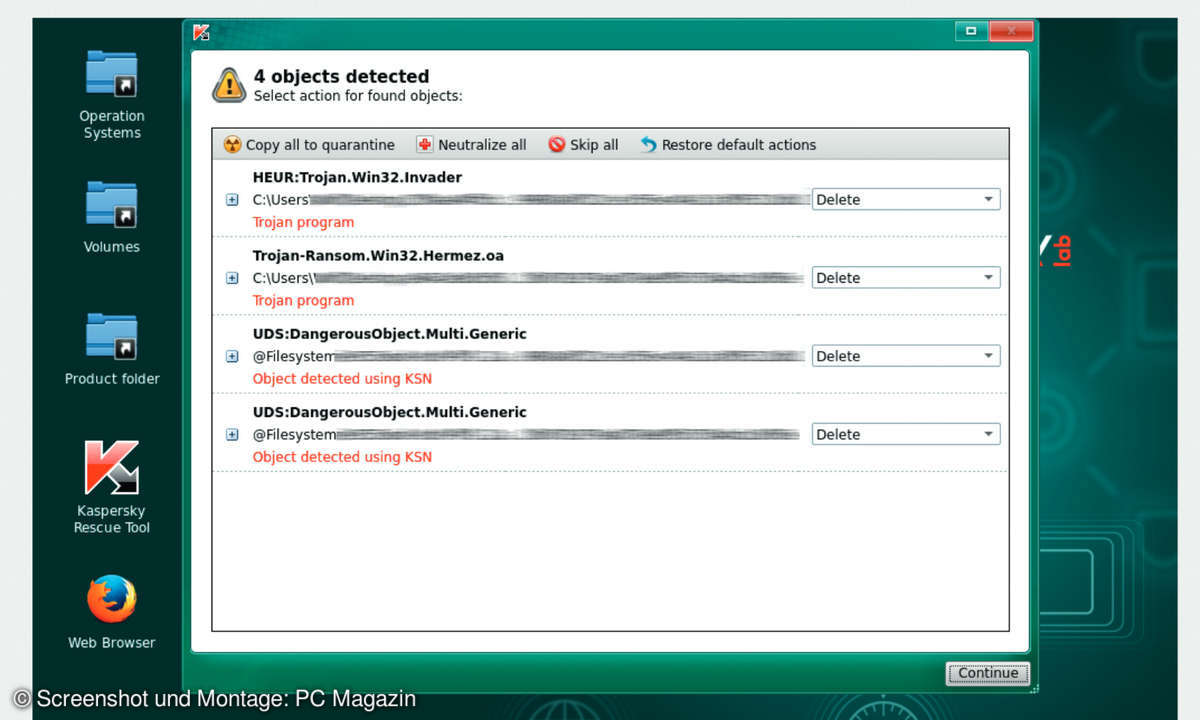
Task: Expand the HEUR:Trojan.Win32.Invader entry
Action: point(232,200)
